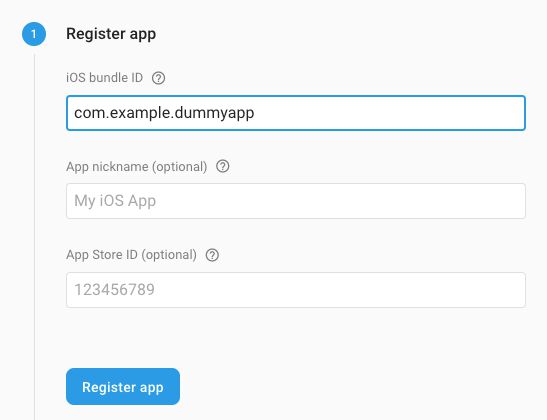Screen dimensions: 547x420
Task: View App Store ID help icon info
Action: tap(212, 255)
